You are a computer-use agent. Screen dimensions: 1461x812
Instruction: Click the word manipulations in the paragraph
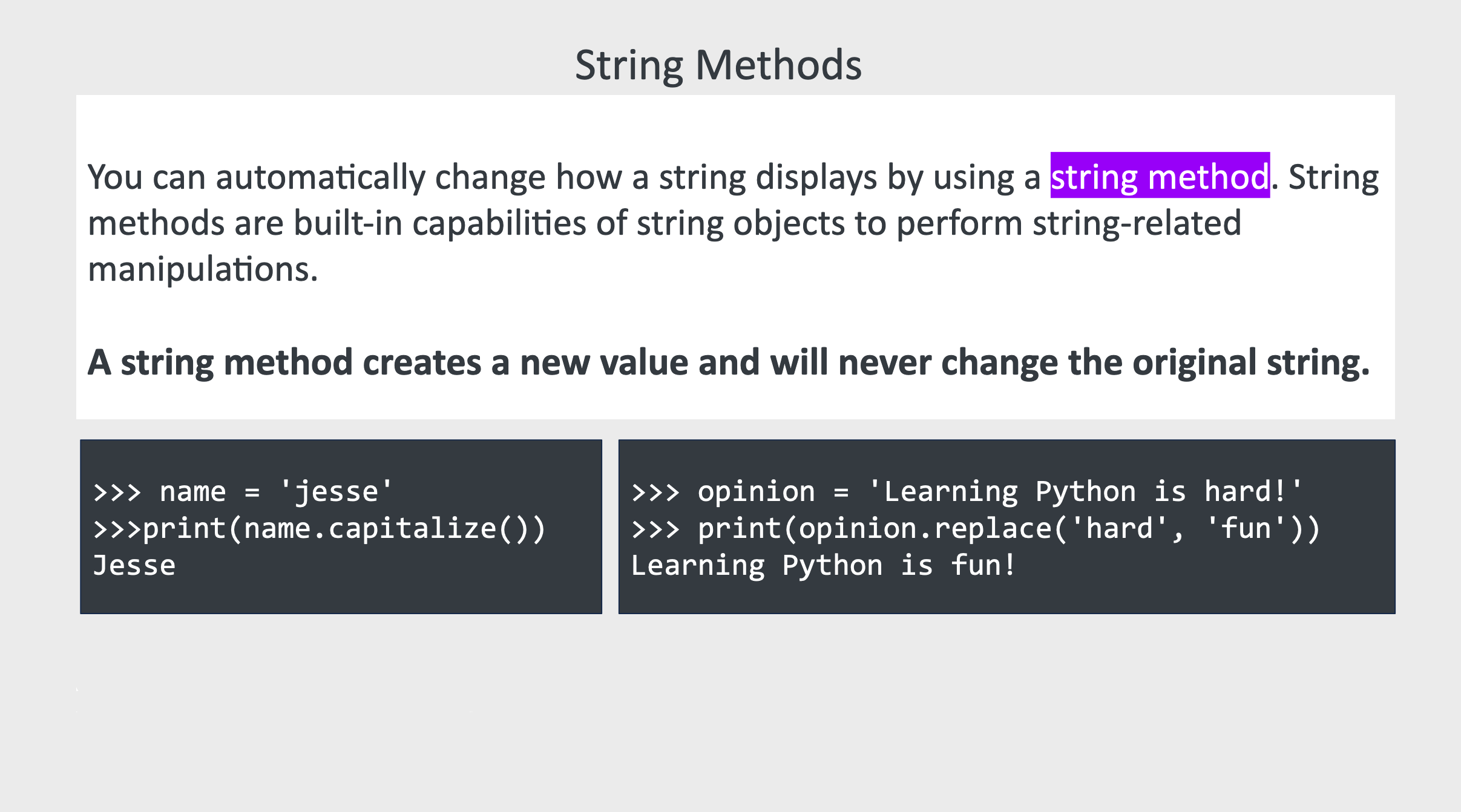203,270
